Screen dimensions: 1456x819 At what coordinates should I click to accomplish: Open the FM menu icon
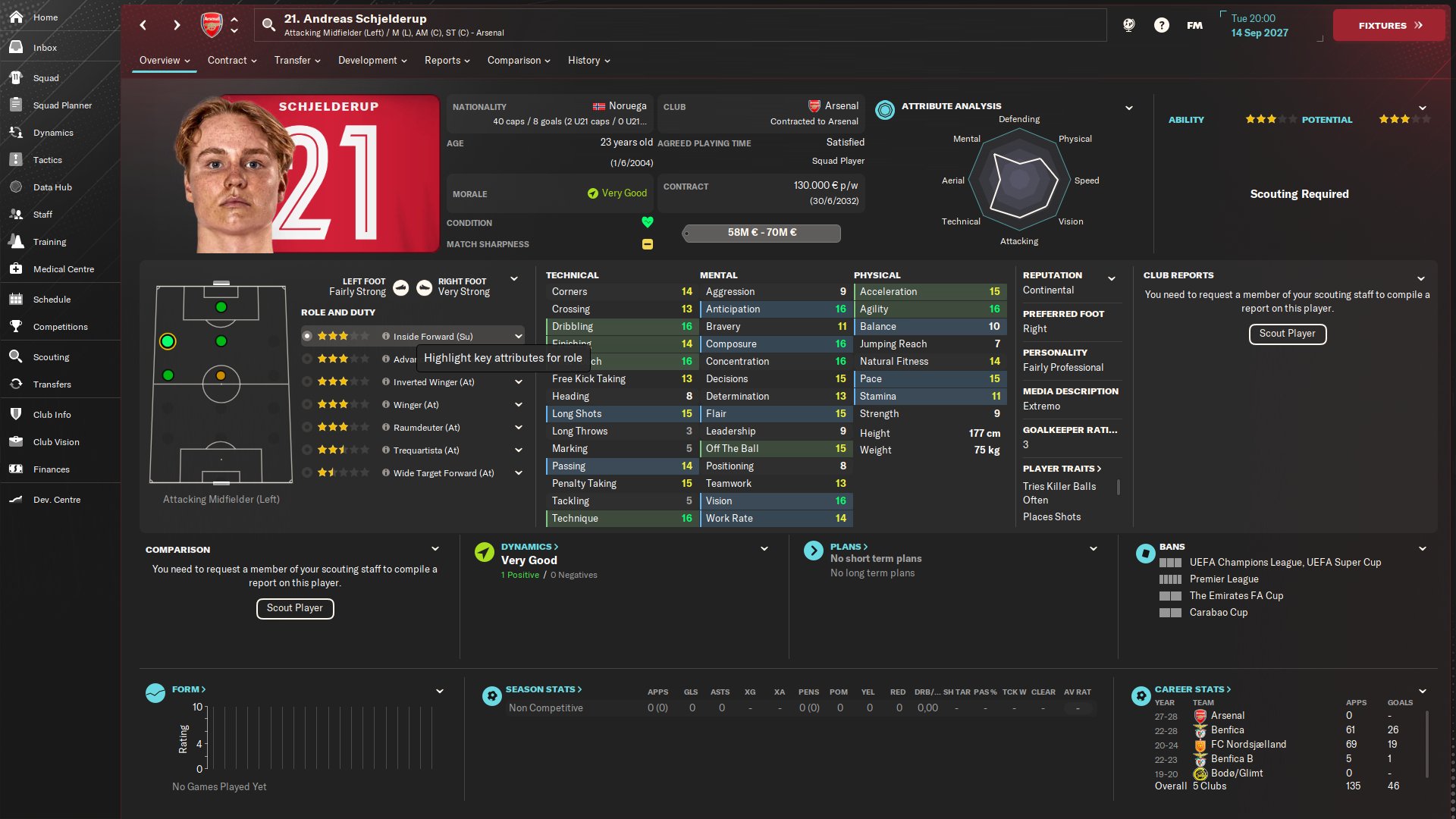pyautogui.click(x=1194, y=25)
